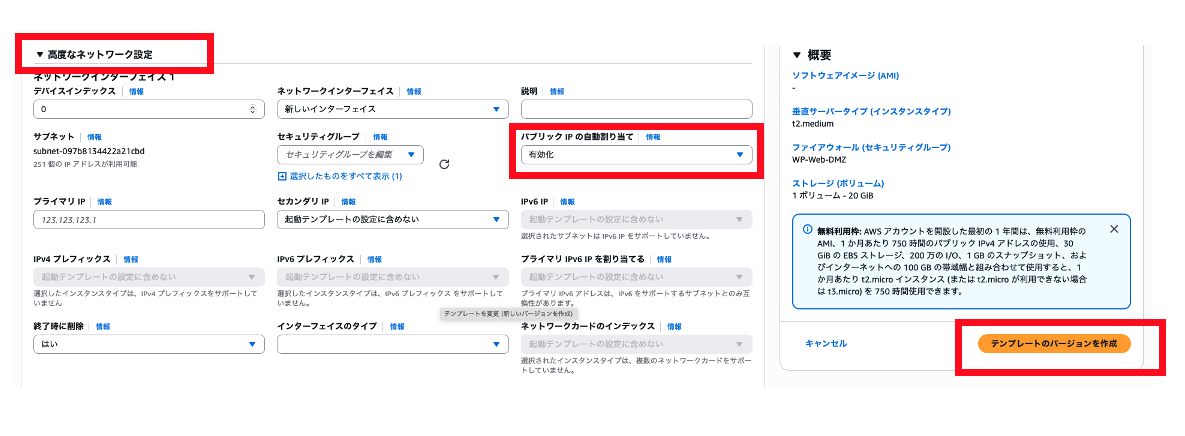The width and height of the screenshot is (1185, 436).
Task: Open 情報 link beside パブリック IP の自動割り当て
Action: pyautogui.click(x=653, y=138)
